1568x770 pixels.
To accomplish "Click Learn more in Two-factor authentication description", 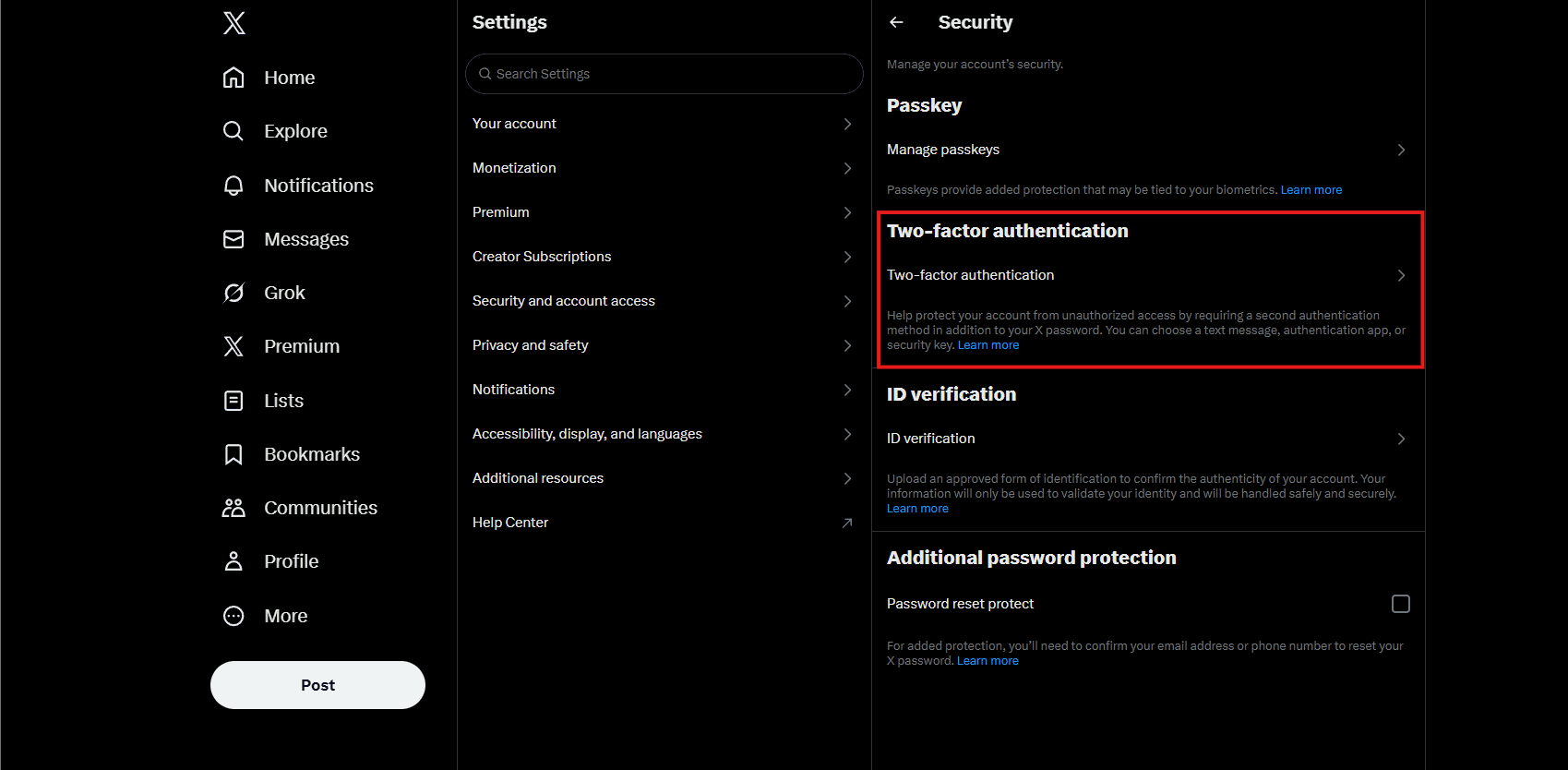I will [x=987, y=344].
